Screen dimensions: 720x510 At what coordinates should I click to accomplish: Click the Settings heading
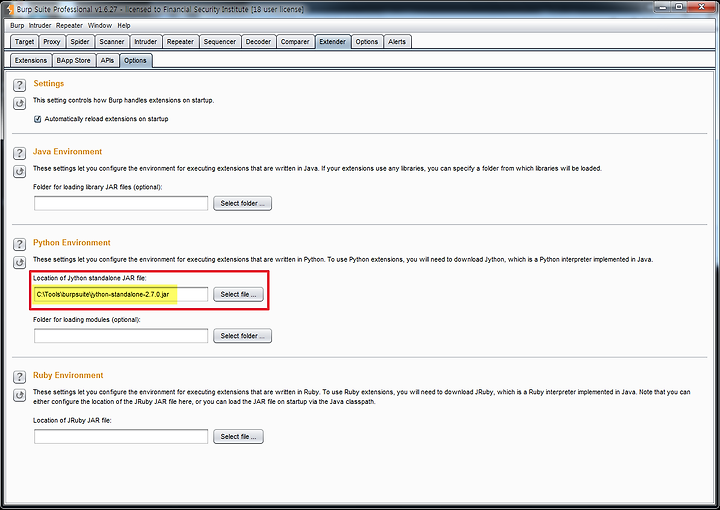49,84
